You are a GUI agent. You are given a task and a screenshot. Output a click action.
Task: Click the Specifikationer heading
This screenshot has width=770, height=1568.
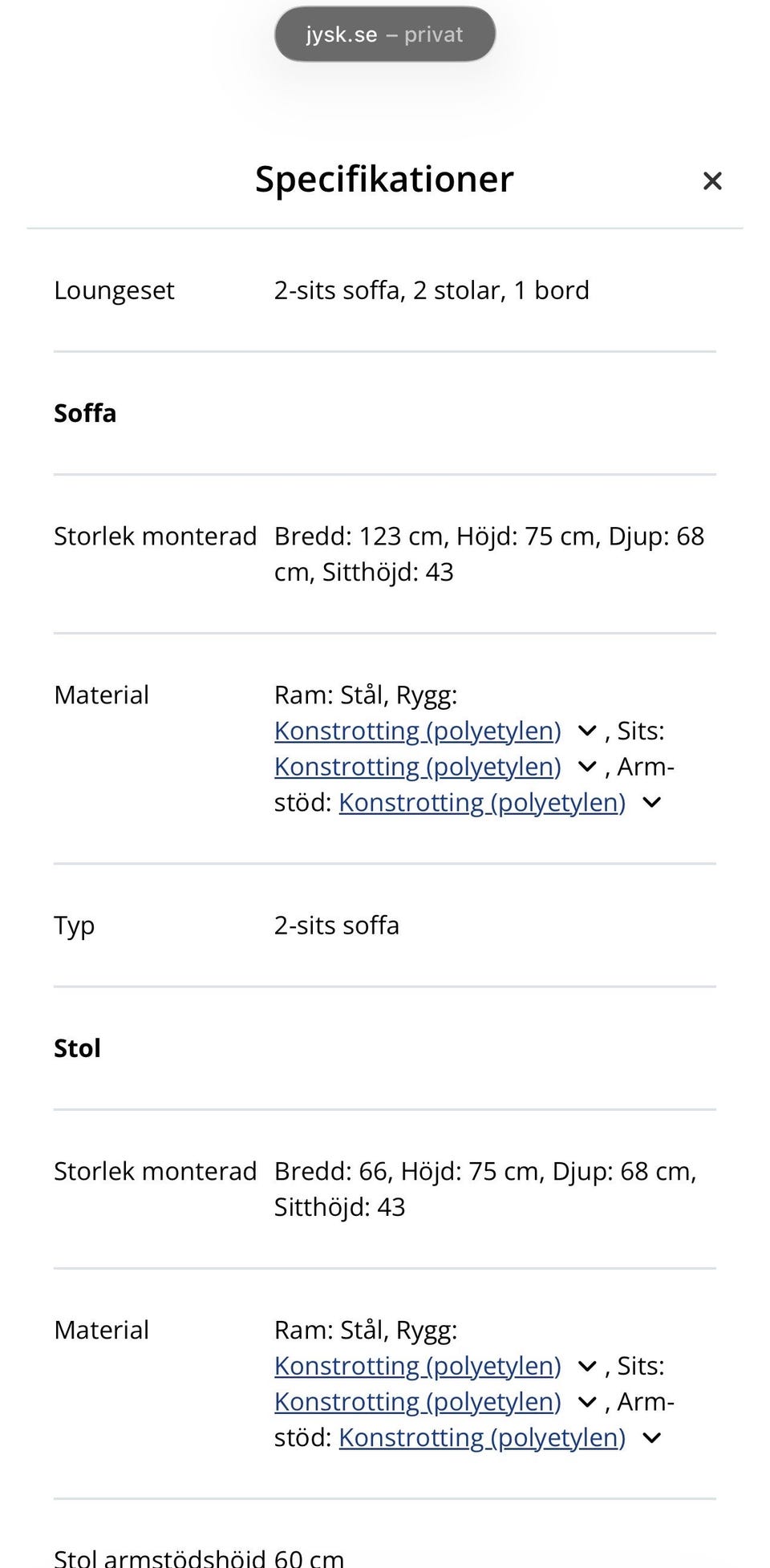click(x=384, y=179)
